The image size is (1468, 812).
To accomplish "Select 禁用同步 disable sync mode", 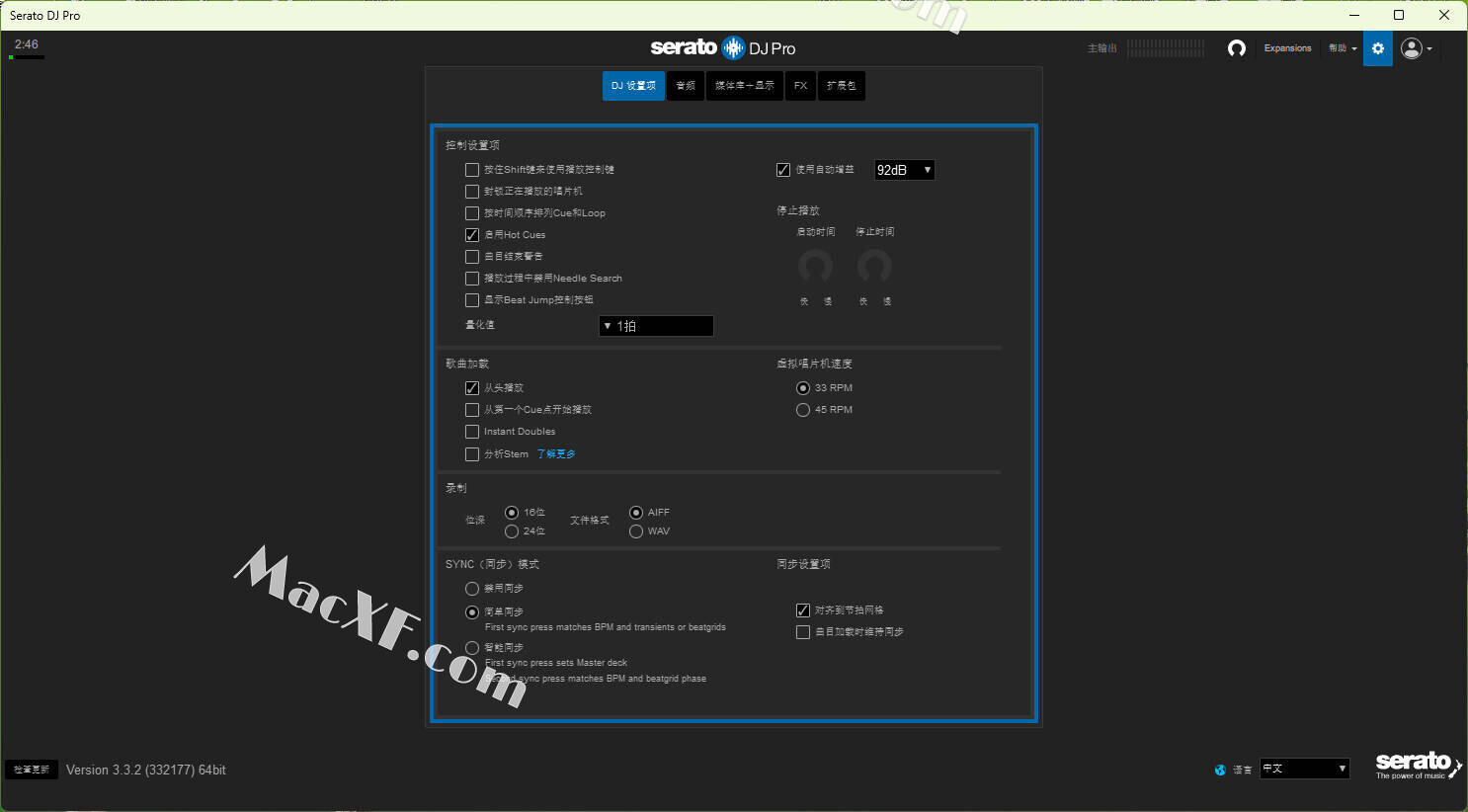I will (472, 589).
